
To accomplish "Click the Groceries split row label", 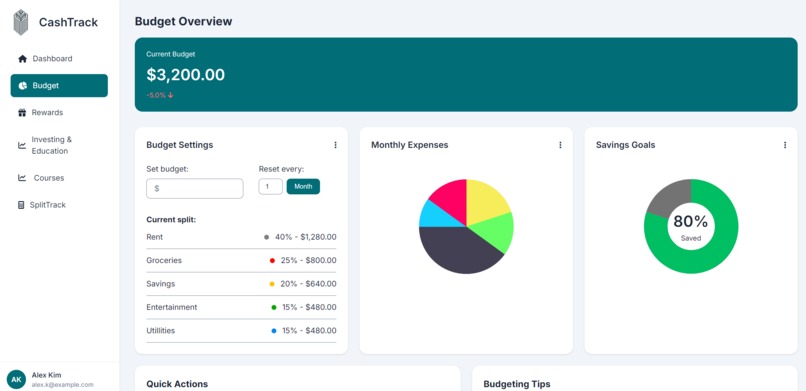I will [x=164, y=260].
